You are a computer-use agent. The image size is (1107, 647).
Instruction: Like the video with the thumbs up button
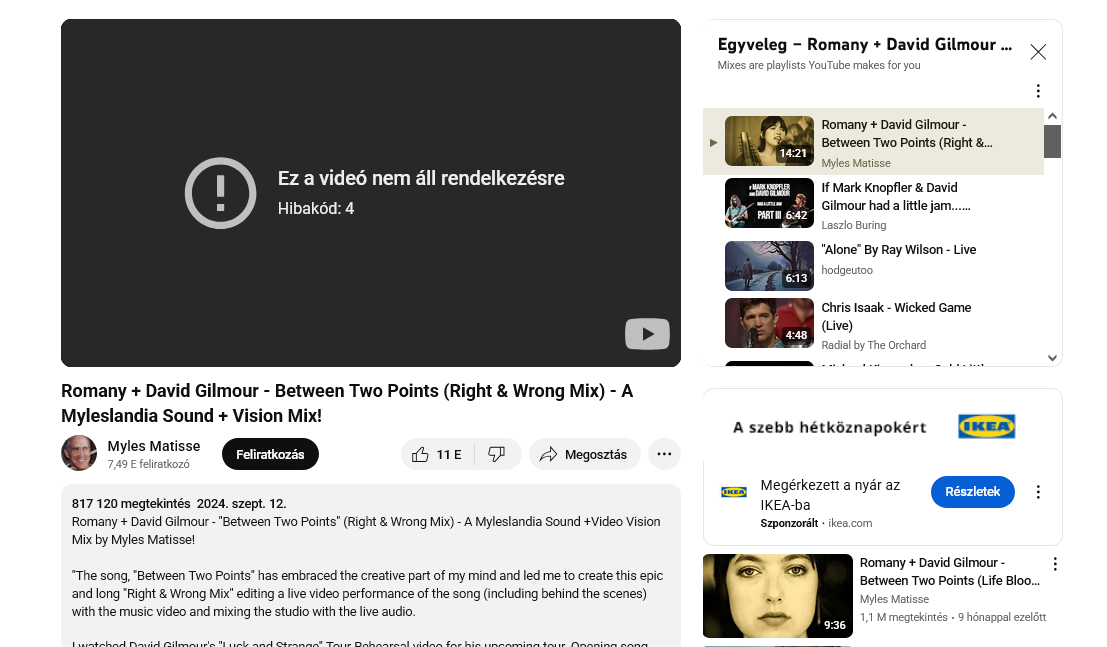coord(438,454)
